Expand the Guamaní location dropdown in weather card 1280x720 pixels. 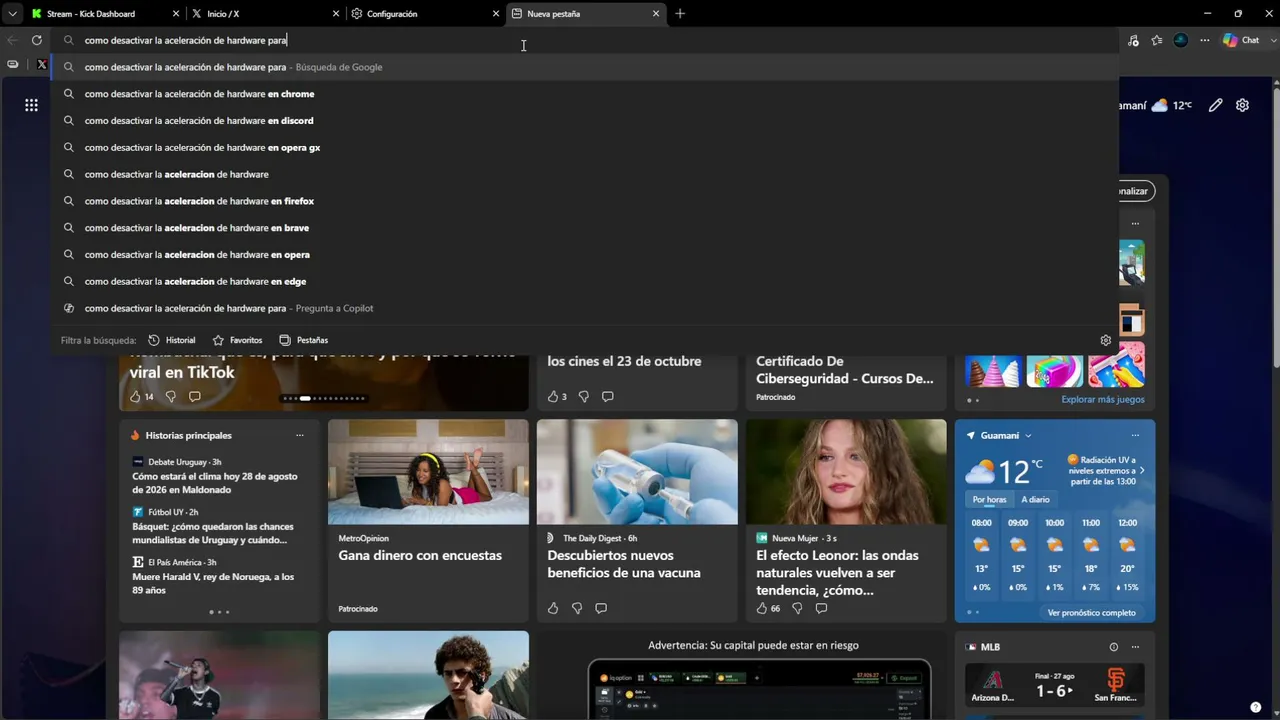pyautogui.click(x=1028, y=436)
